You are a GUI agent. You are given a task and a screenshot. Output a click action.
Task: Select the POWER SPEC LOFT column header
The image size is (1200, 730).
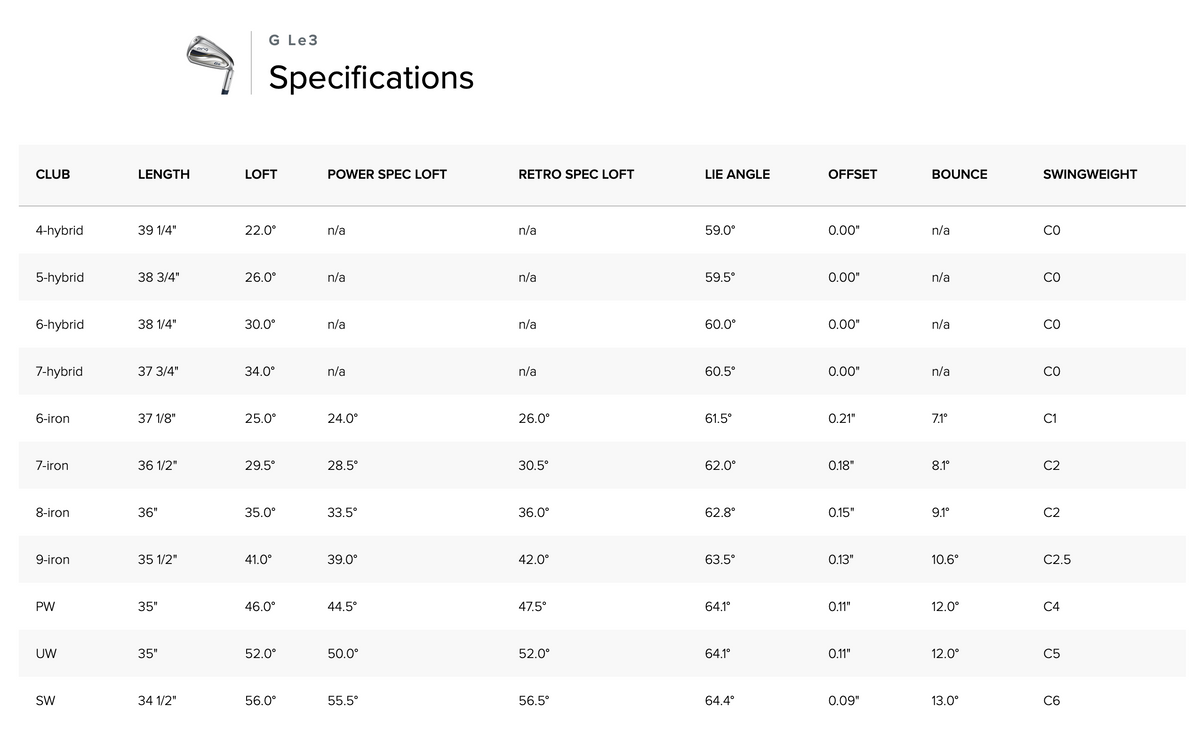coord(387,174)
